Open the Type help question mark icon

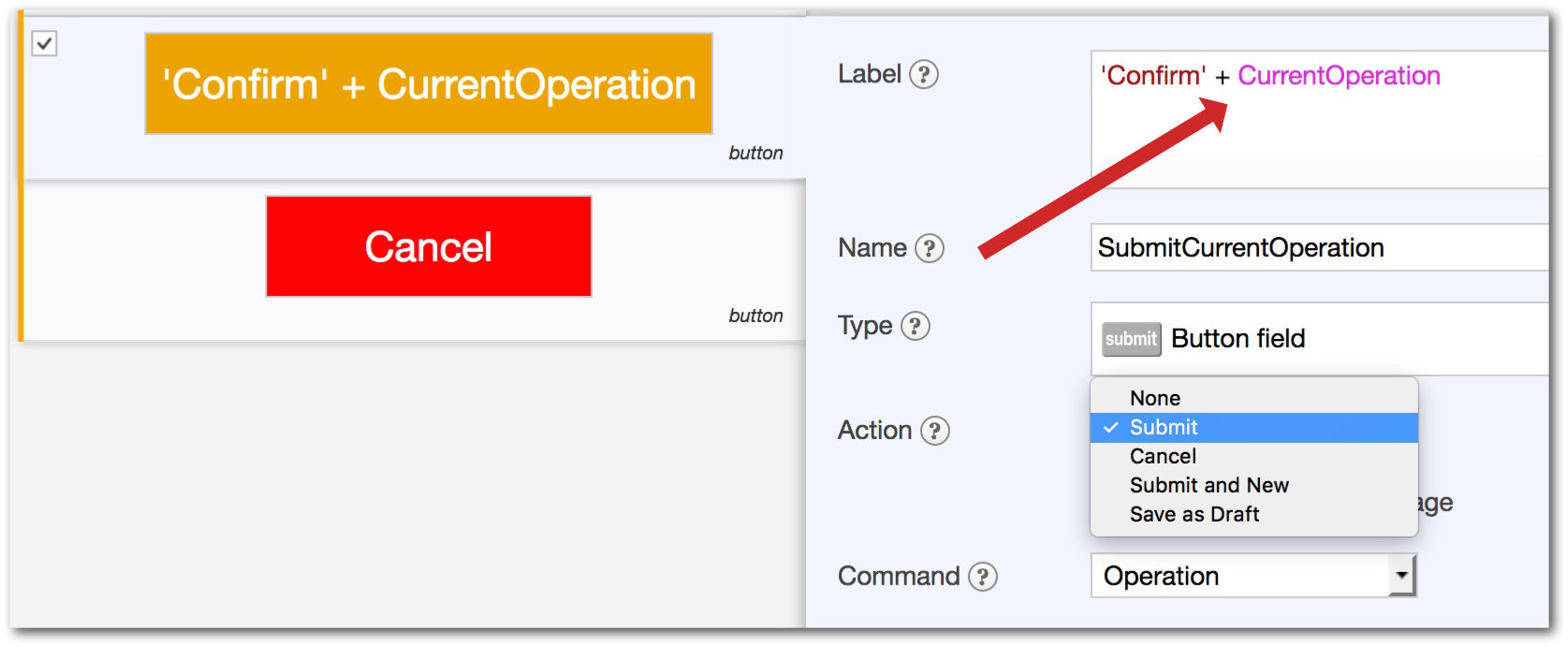pos(916,326)
